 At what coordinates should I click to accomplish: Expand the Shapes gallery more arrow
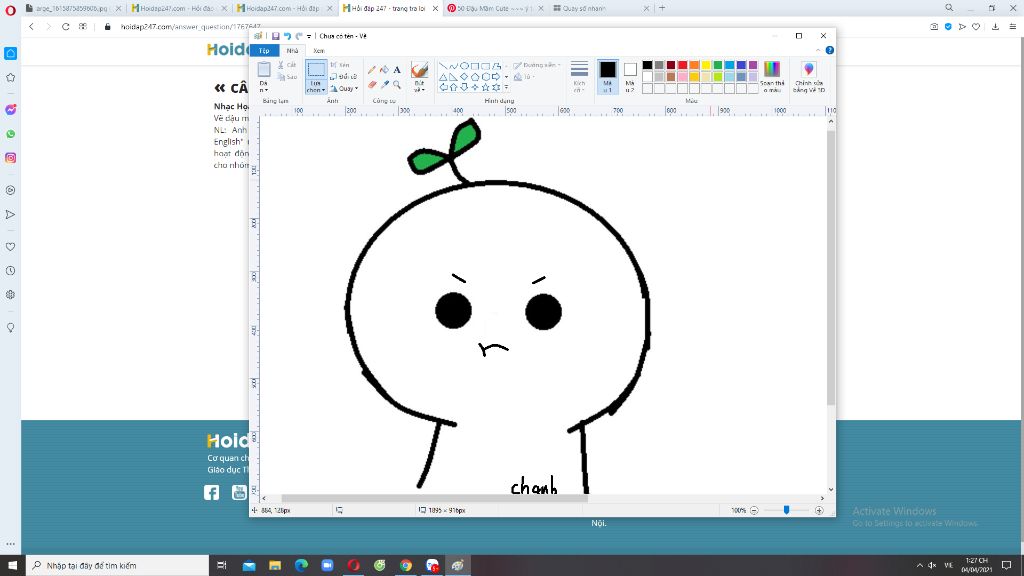tap(506, 88)
